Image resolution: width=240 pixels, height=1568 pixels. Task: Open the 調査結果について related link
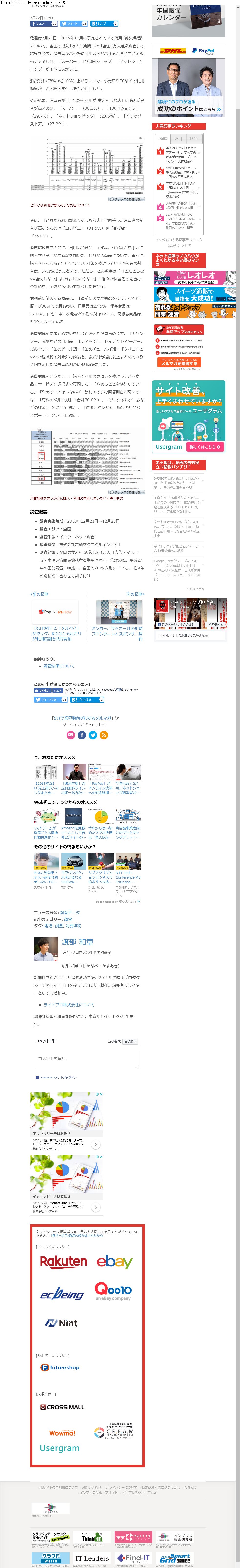click(59, 666)
